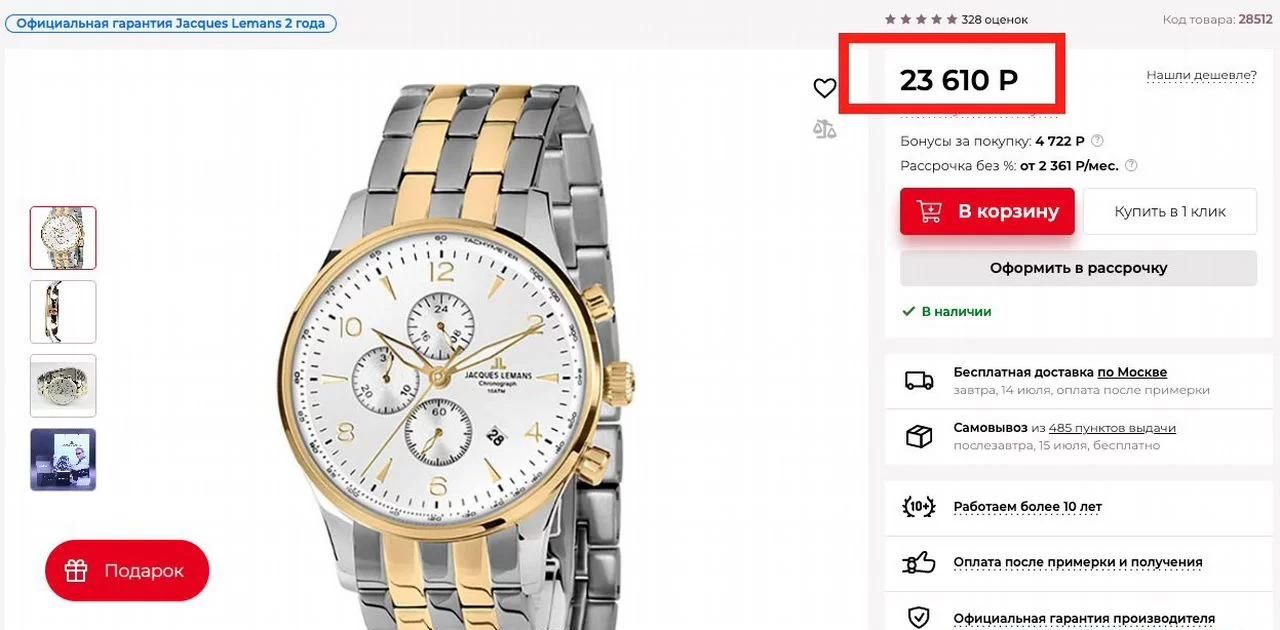Viewport: 1280px width, 630px height.
Task: Click the pickup box icon
Action: point(918,436)
